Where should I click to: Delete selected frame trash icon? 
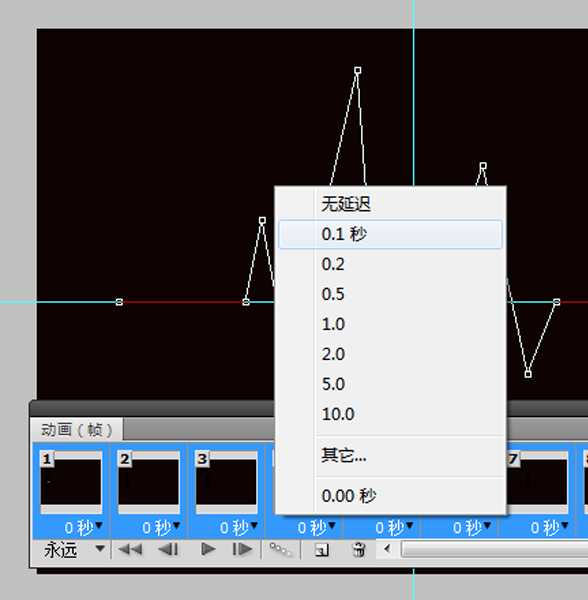coord(358,550)
